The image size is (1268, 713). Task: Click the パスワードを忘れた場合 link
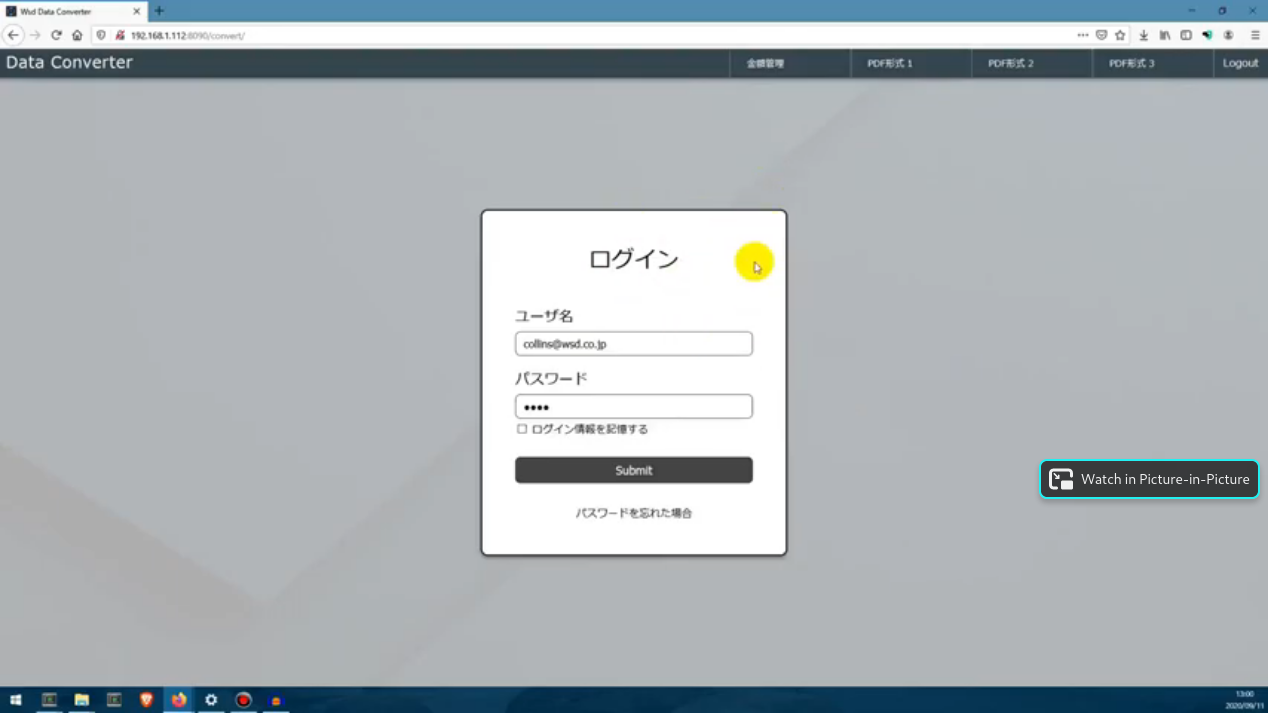[634, 513]
